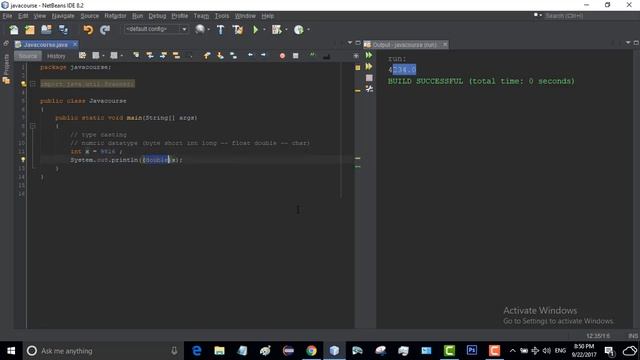
Task: Open the Refactor menu
Action: pyautogui.click(x=115, y=16)
